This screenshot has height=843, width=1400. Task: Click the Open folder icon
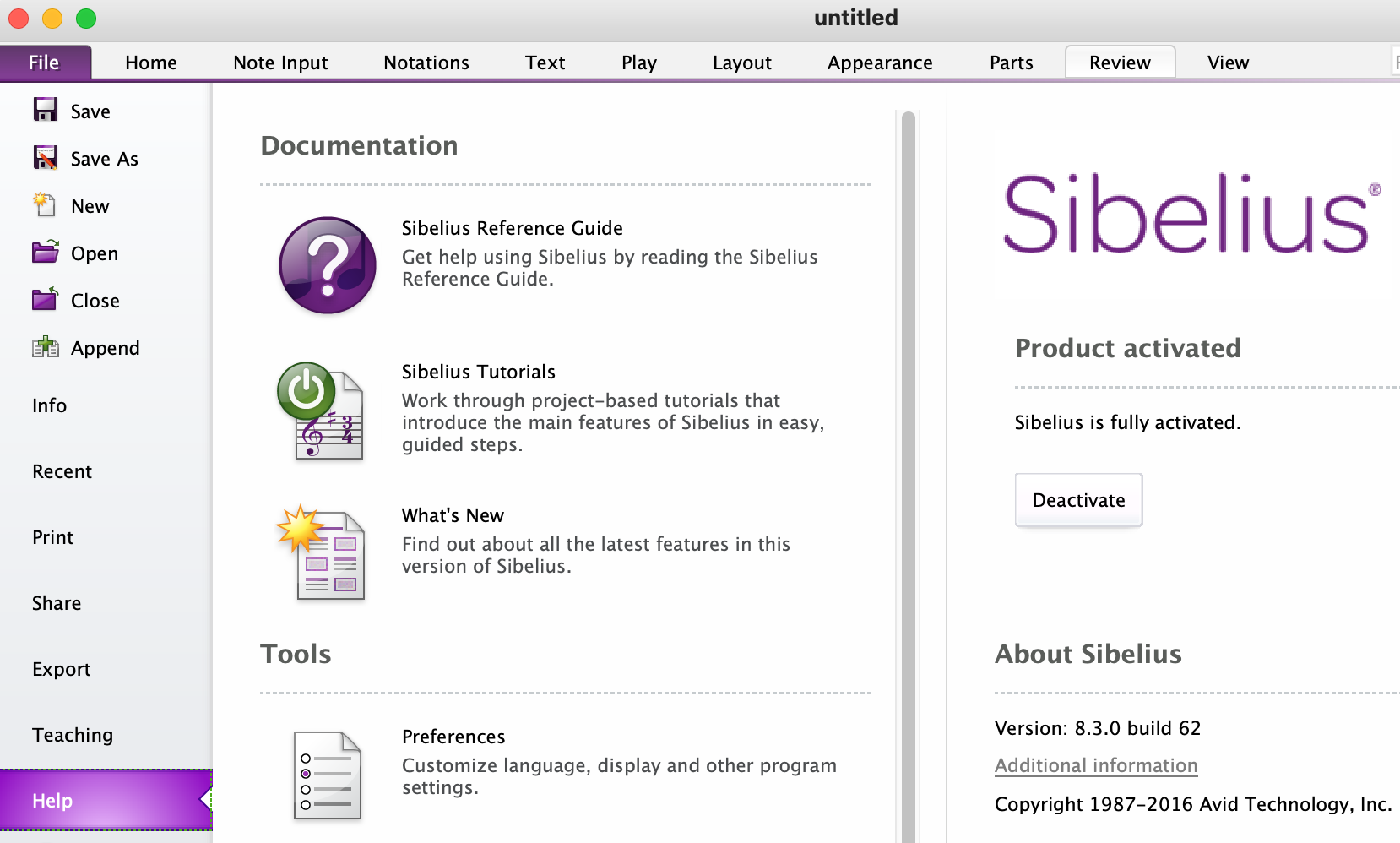coord(46,252)
